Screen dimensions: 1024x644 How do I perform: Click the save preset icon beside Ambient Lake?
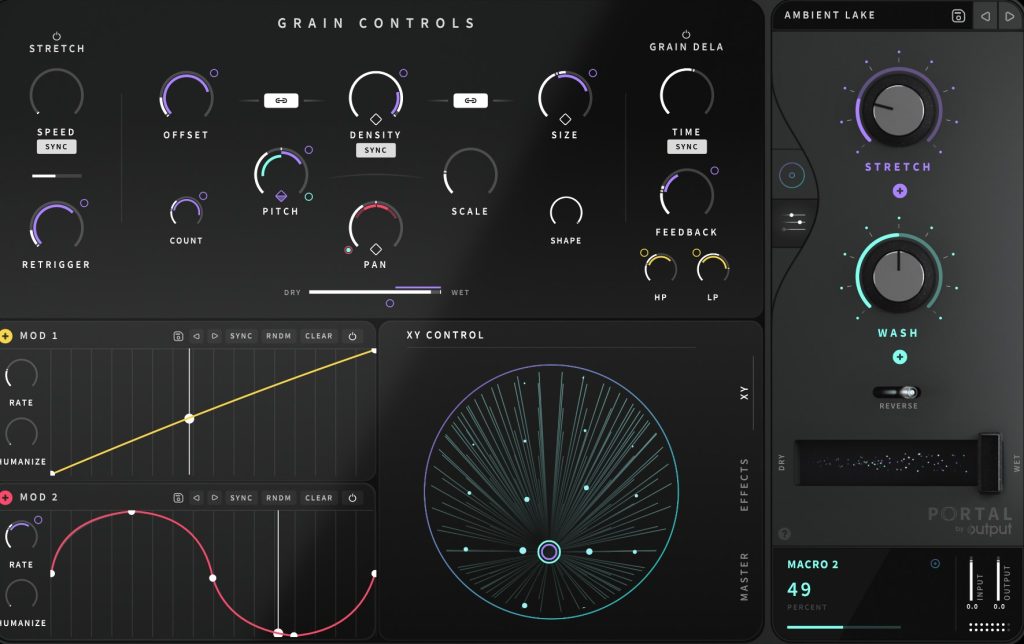click(958, 15)
